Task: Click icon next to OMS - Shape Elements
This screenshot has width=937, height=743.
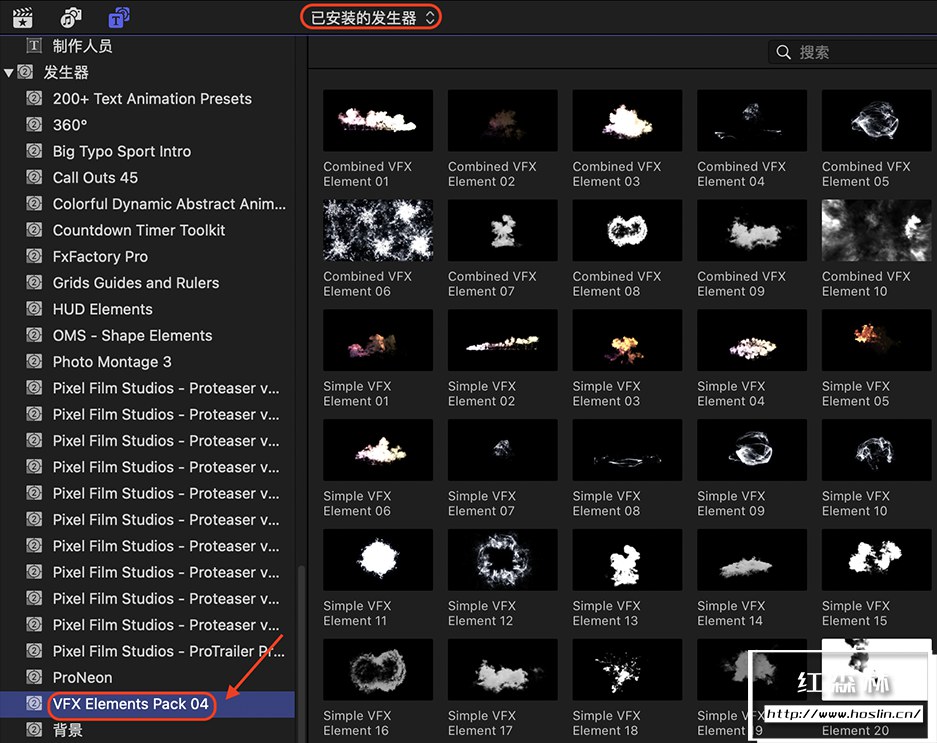Action: tap(34, 335)
